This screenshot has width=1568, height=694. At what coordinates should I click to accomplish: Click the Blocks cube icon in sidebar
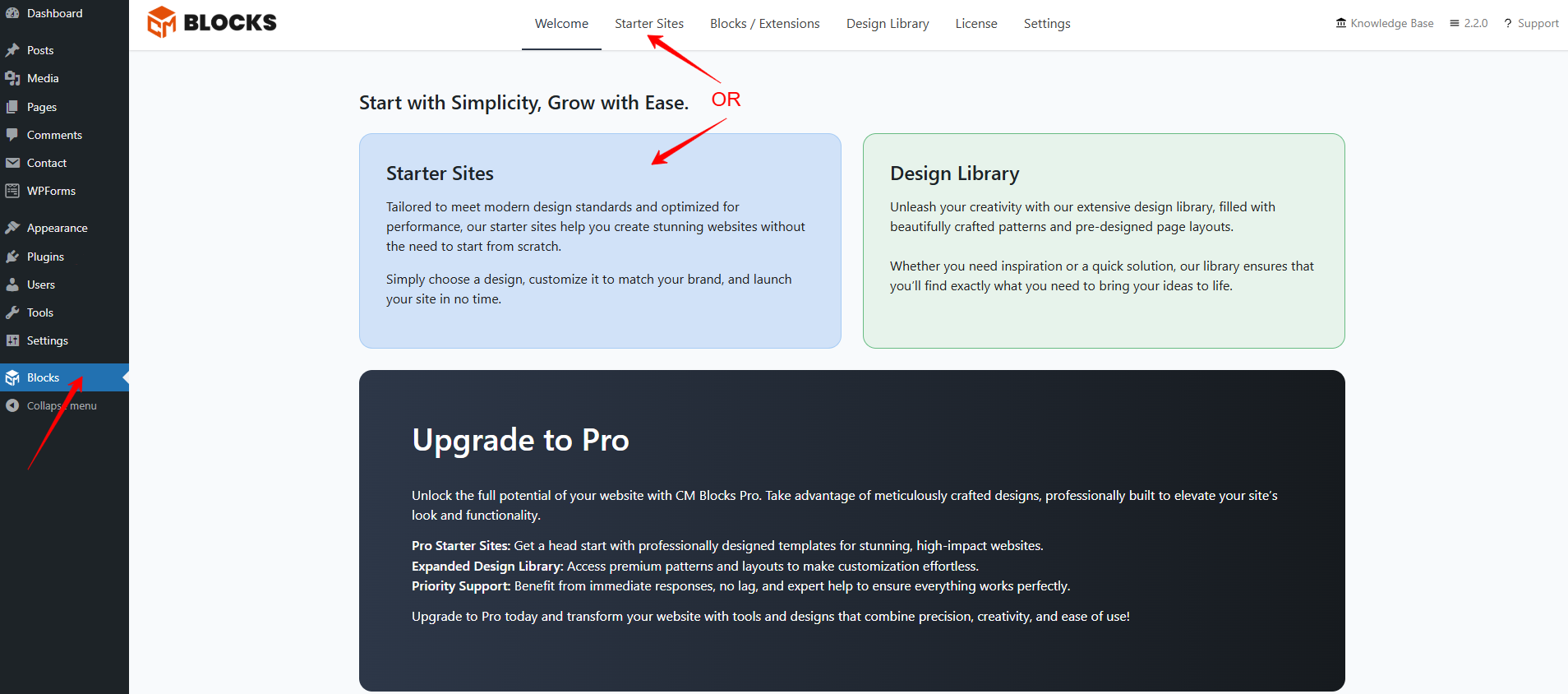pyautogui.click(x=12, y=377)
